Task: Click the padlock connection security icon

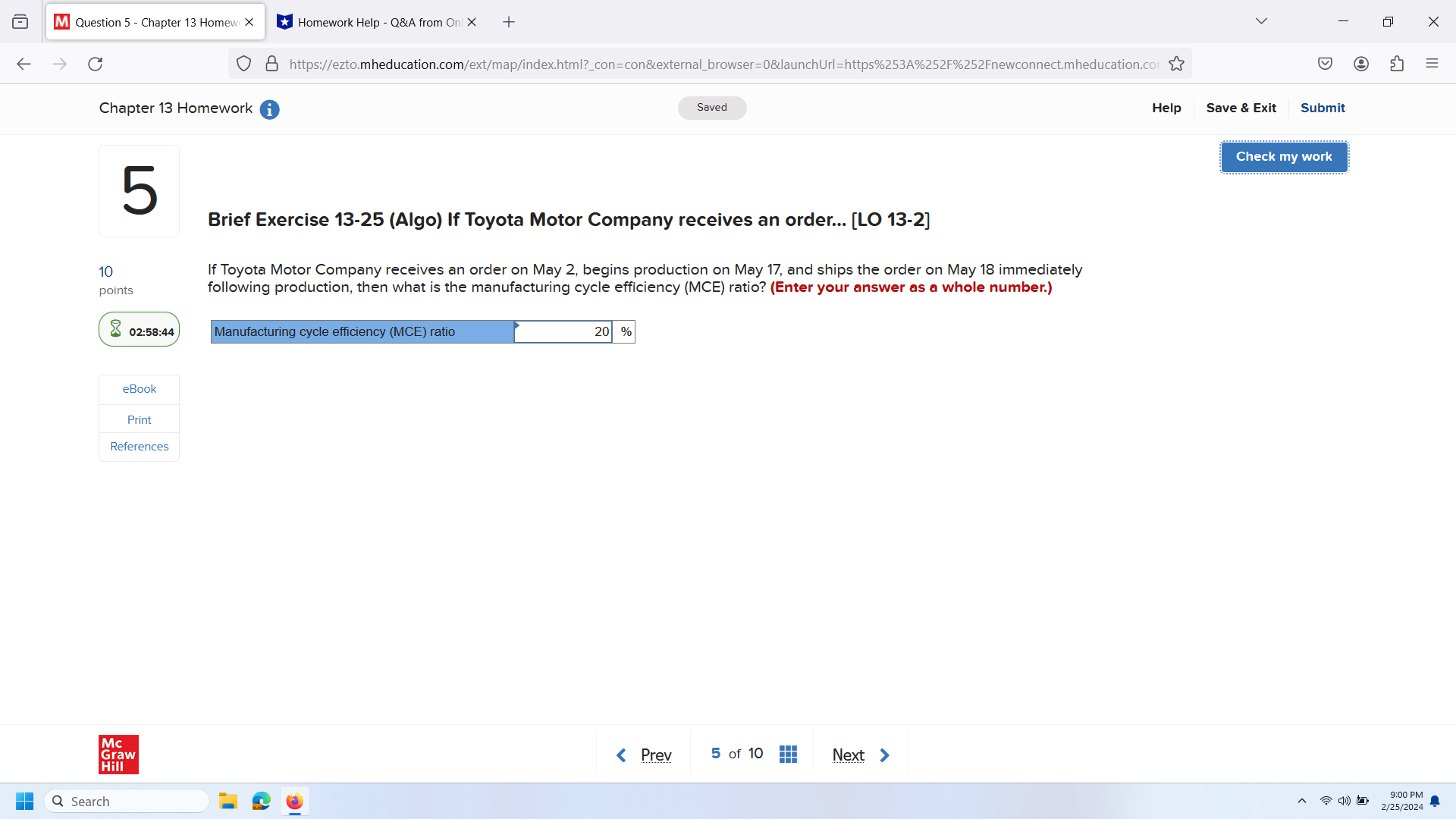Action: click(271, 64)
